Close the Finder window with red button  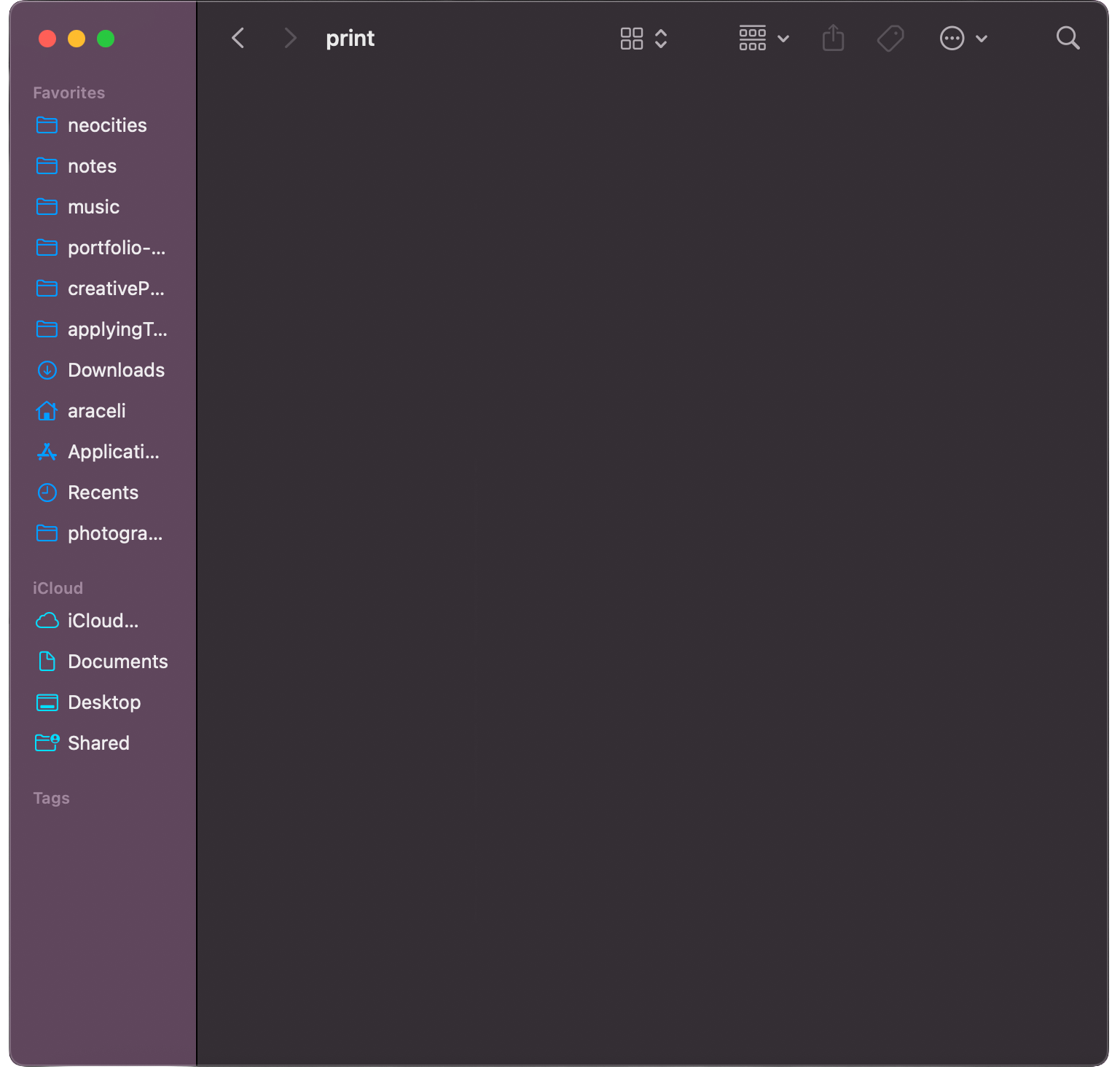tap(47, 39)
